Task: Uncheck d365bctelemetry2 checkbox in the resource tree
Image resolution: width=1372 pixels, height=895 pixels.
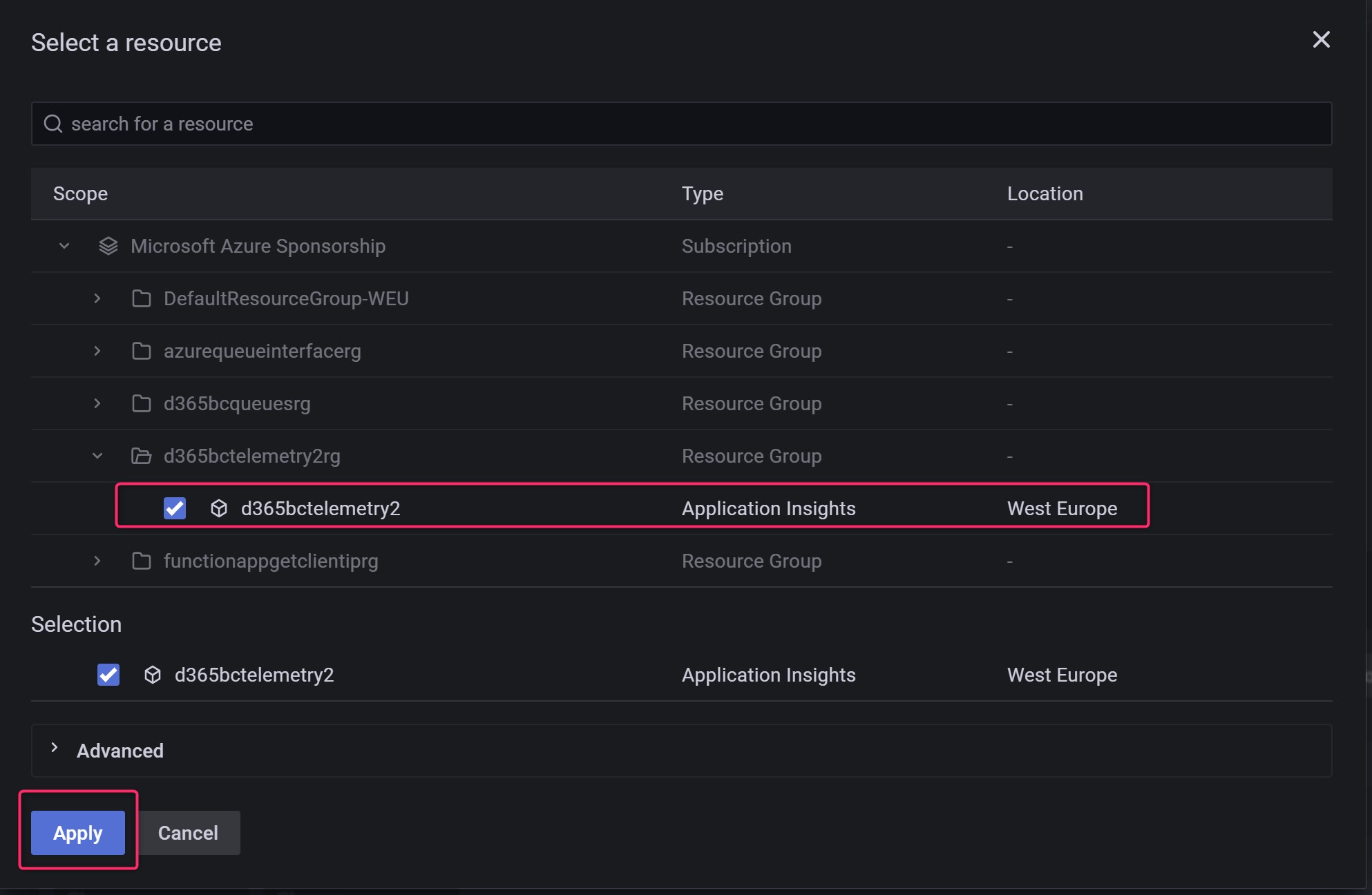Action: tap(175, 508)
